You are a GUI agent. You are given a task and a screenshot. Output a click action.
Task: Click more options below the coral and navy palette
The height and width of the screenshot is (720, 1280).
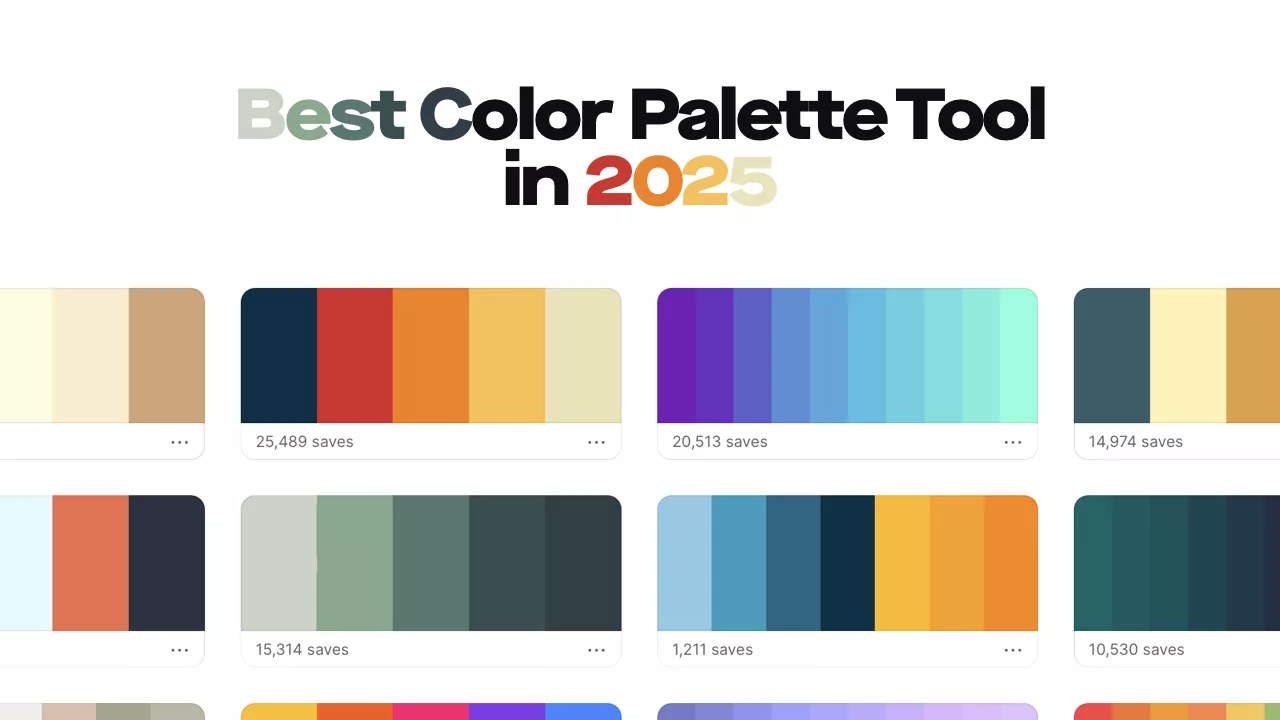click(180, 650)
